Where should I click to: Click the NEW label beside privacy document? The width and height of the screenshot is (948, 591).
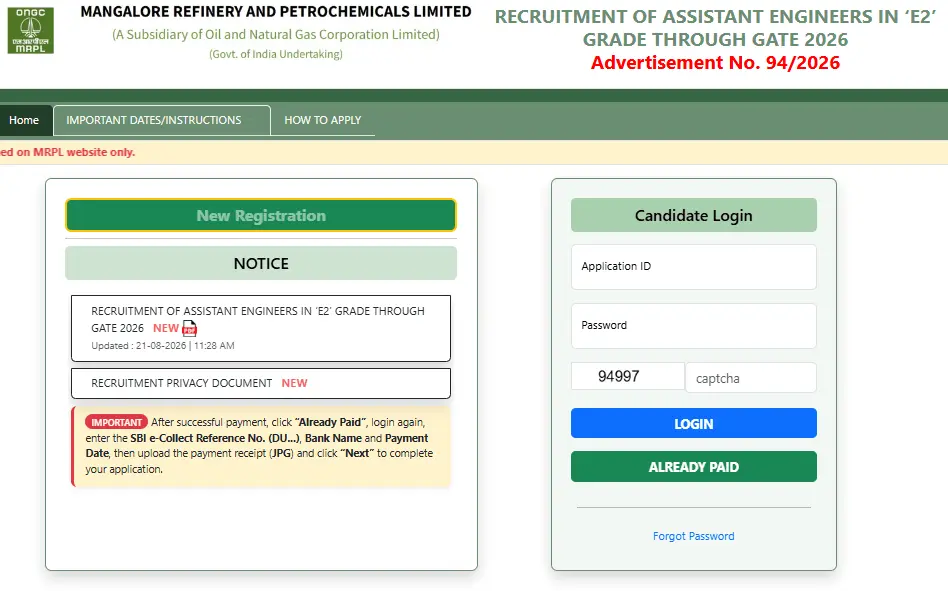pyautogui.click(x=294, y=383)
